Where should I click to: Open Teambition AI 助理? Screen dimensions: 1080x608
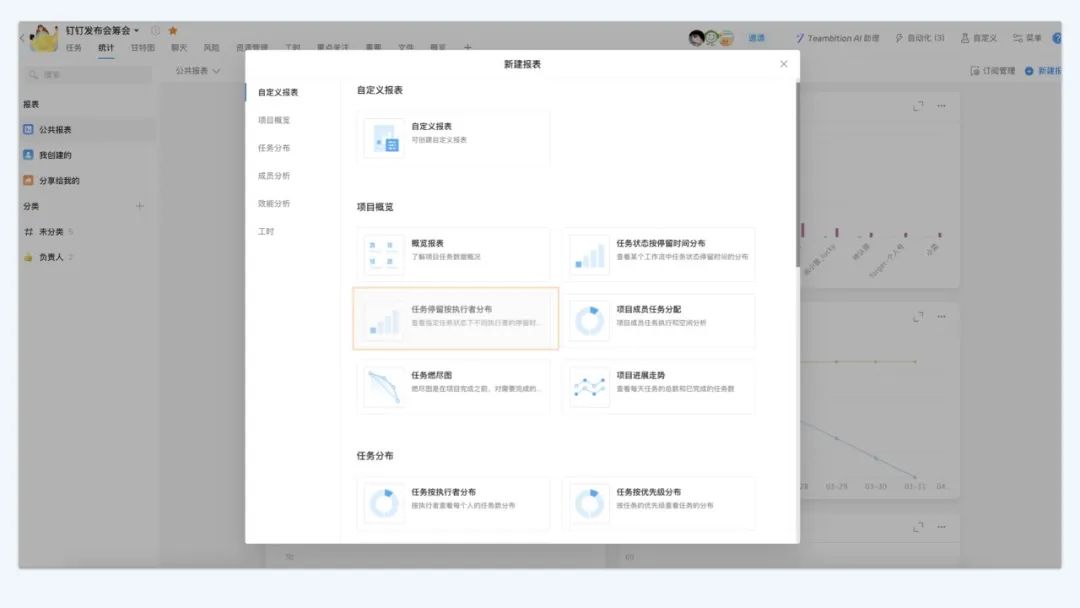(x=837, y=38)
